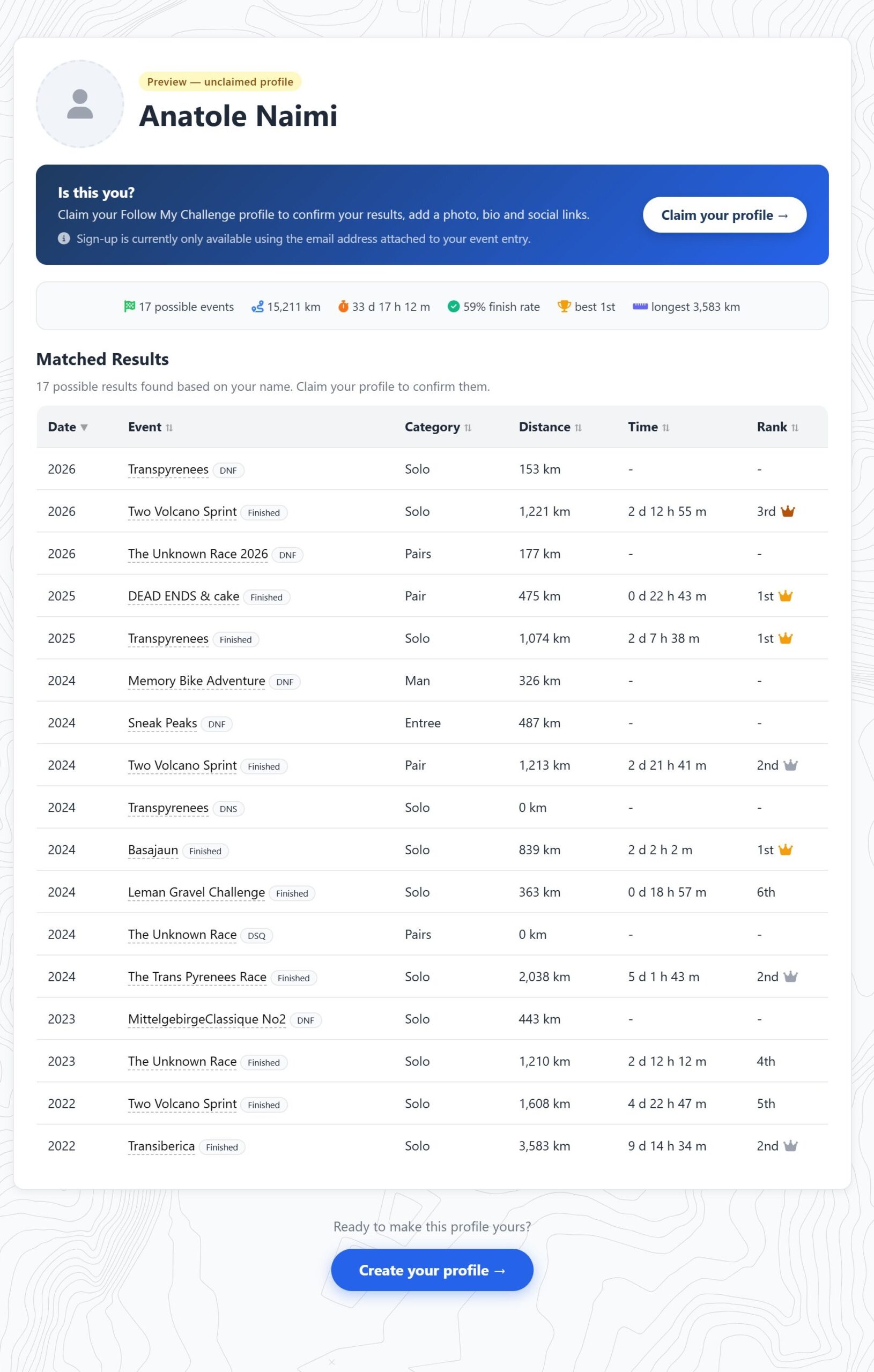Viewport: 874px width, 1372px height.
Task: Open The Unknown Race DSQ event link
Action: (182, 935)
